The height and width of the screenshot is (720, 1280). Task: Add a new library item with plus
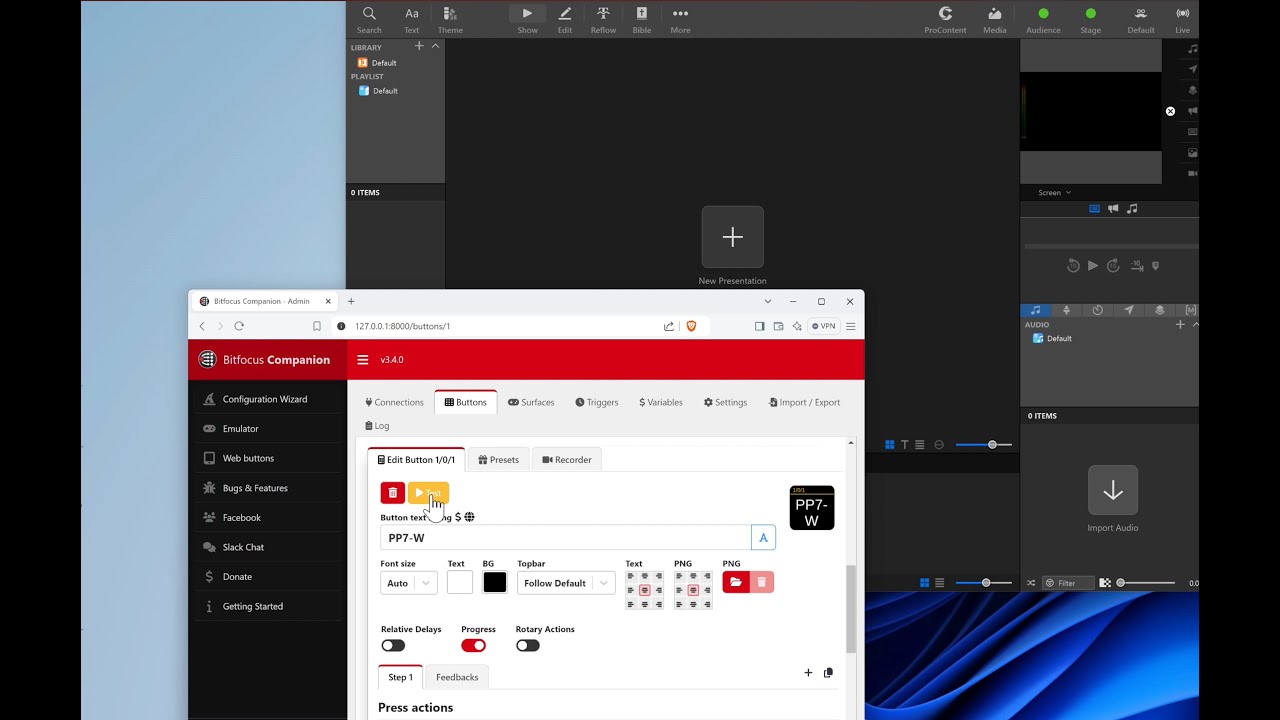(x=419, y=46)
